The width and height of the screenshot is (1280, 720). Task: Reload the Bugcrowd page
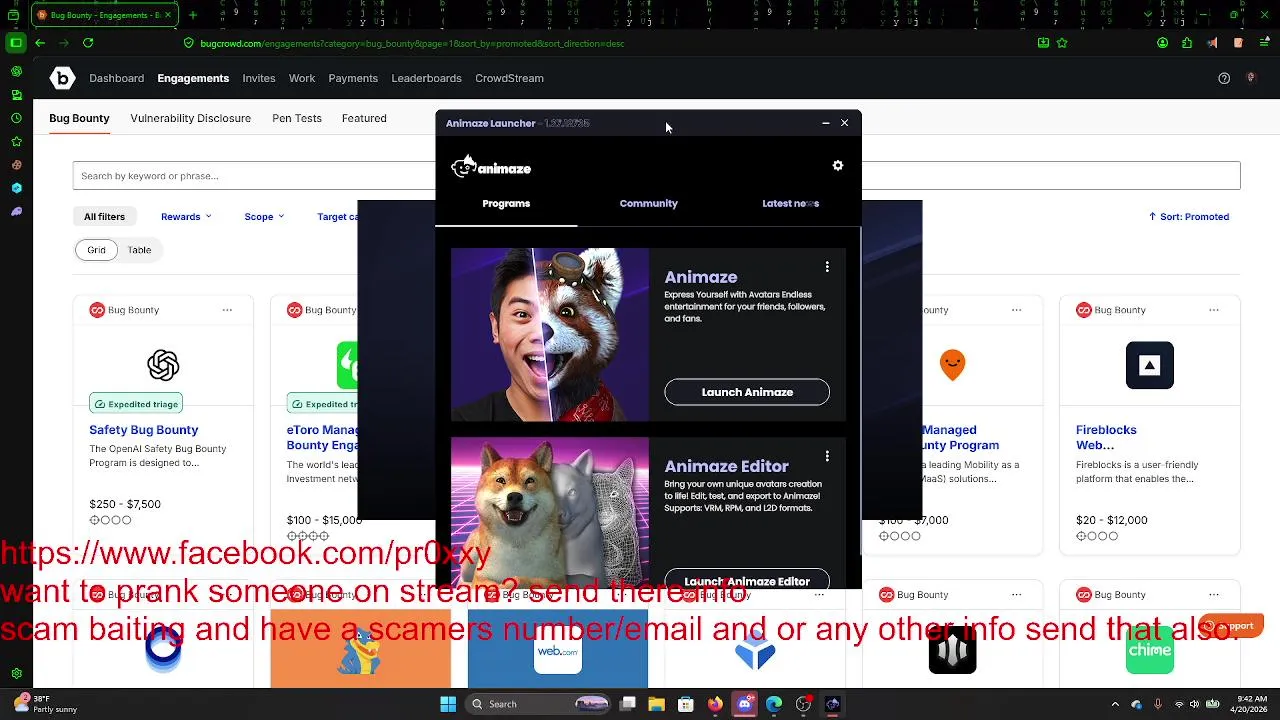point(88,43)
